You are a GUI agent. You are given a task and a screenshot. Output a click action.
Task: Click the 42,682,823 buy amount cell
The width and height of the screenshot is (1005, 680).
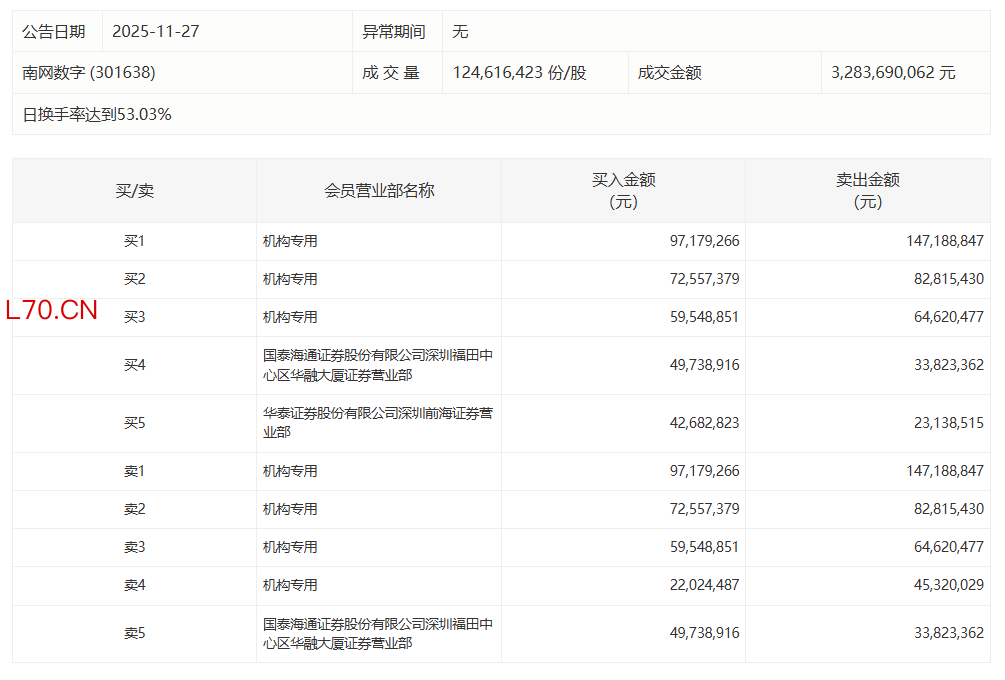click(x=704, y=423)
